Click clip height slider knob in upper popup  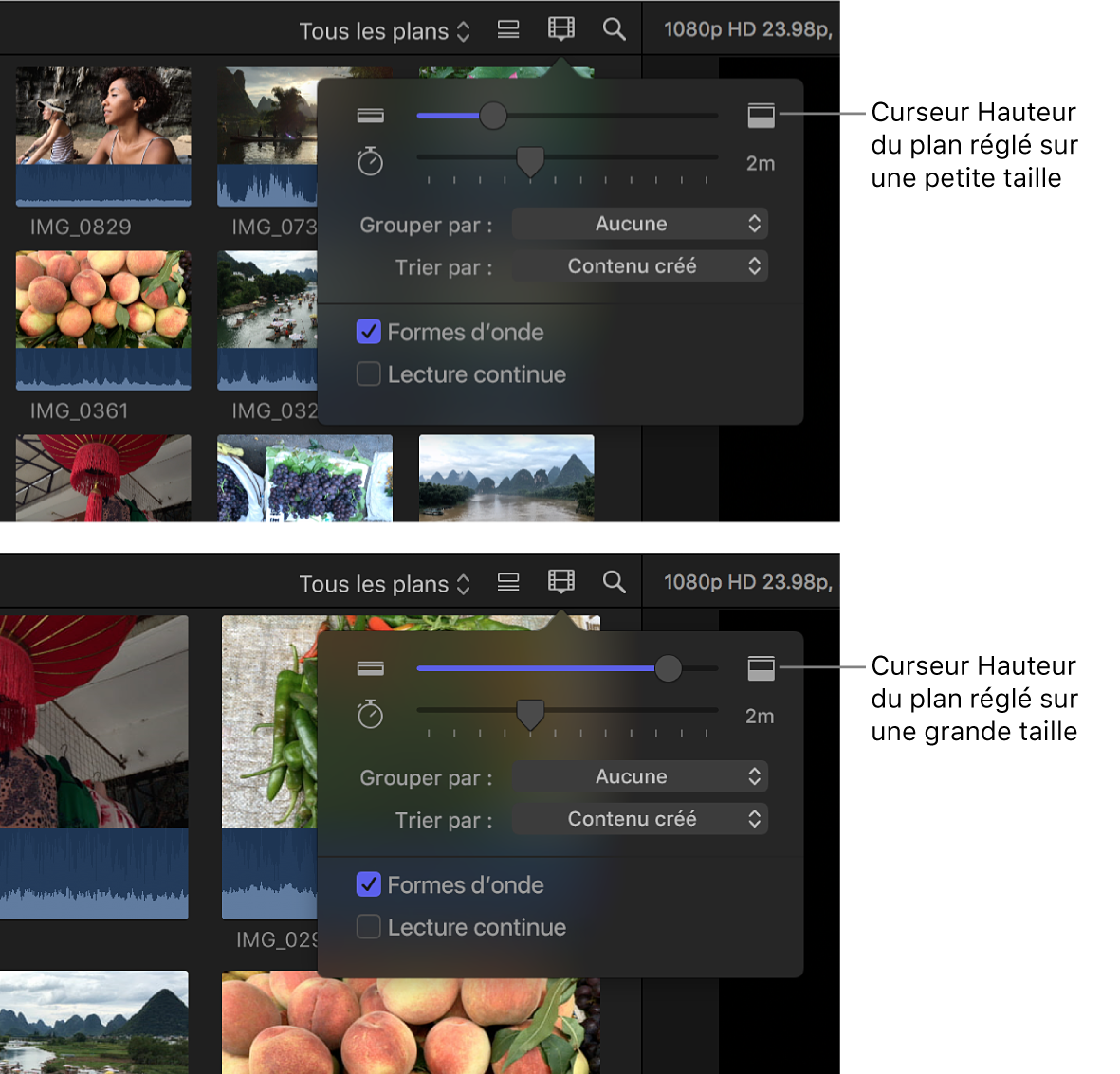tap(492, 116)
